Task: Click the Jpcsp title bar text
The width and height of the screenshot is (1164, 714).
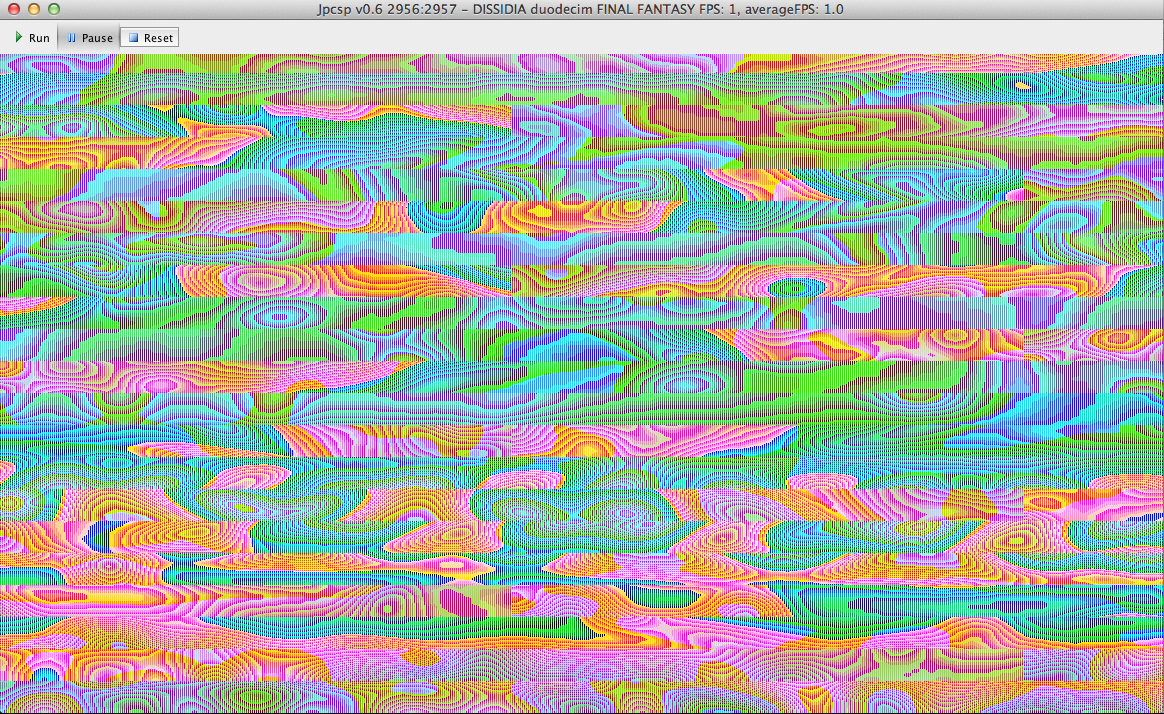Action: click(x=581, y=10)
